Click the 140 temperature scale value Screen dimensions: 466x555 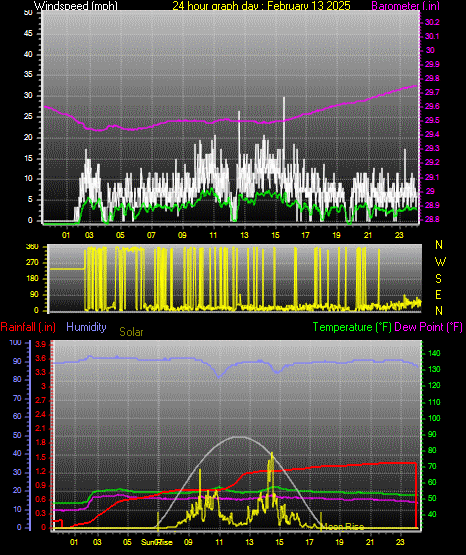pos(434,353)
